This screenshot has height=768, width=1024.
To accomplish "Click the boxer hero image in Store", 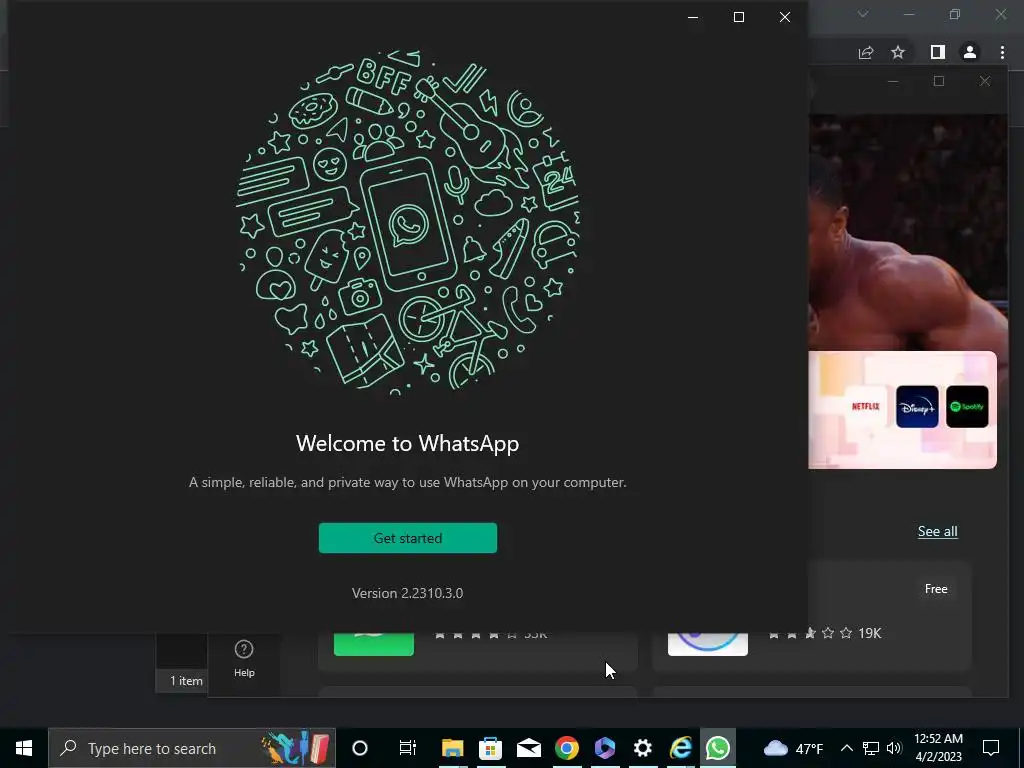I will tap(908, 232).
